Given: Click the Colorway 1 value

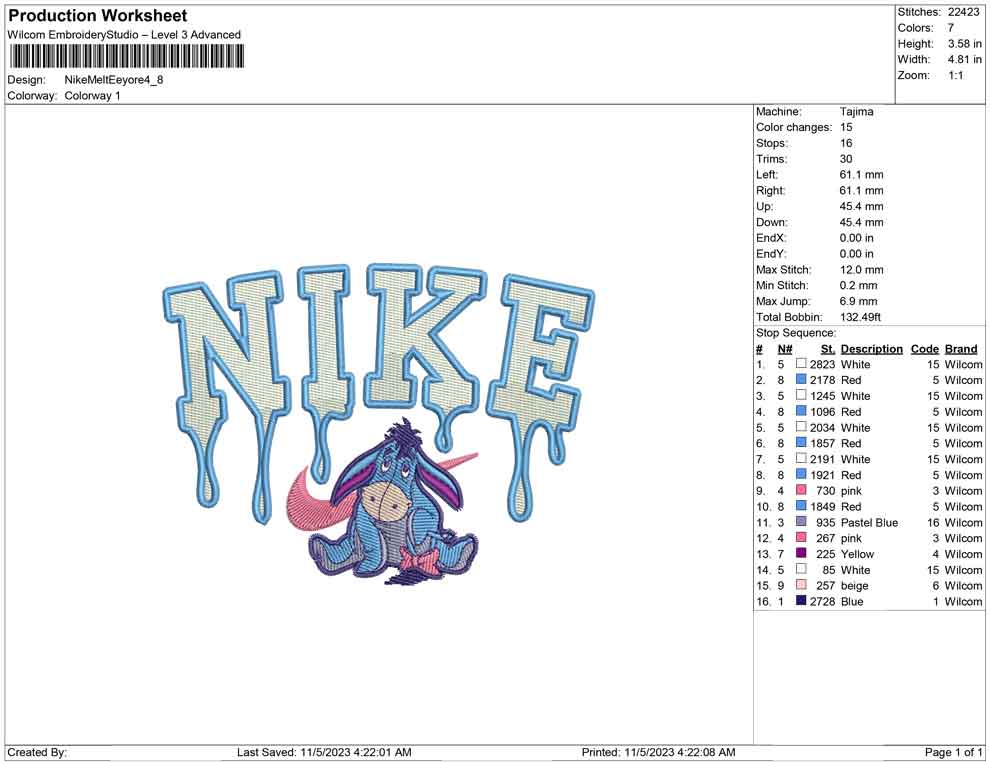Looking at the screenshot, I should (92, 96).
